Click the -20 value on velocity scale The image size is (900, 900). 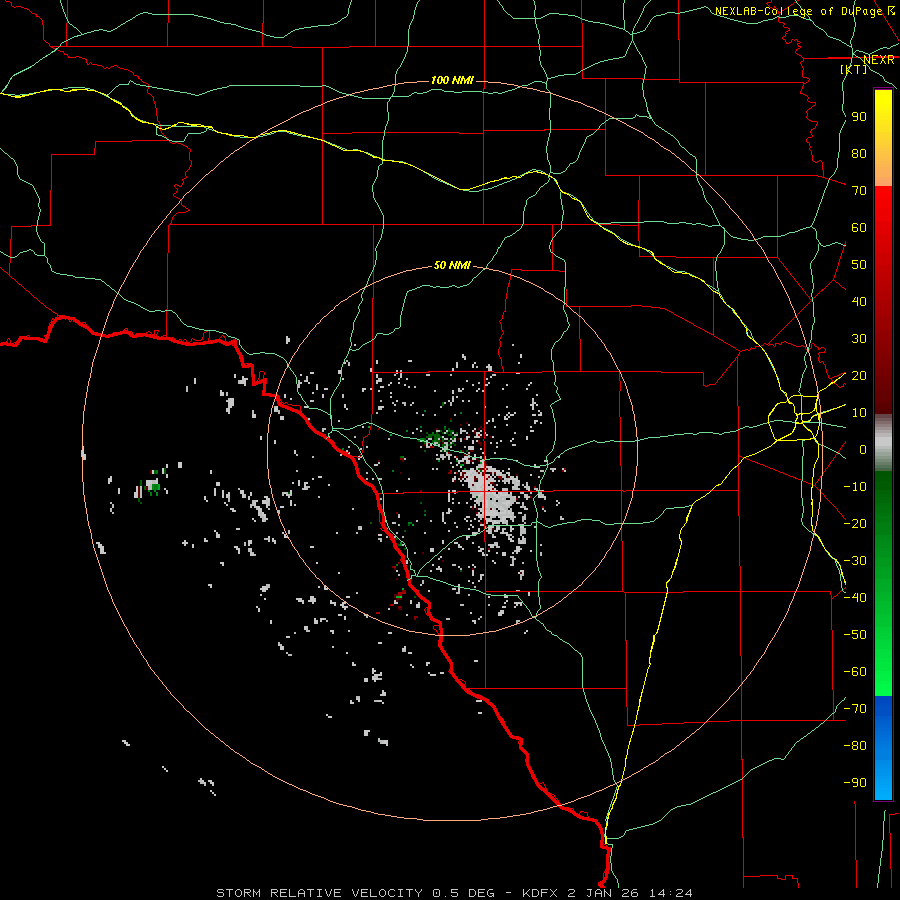(855, 523)
